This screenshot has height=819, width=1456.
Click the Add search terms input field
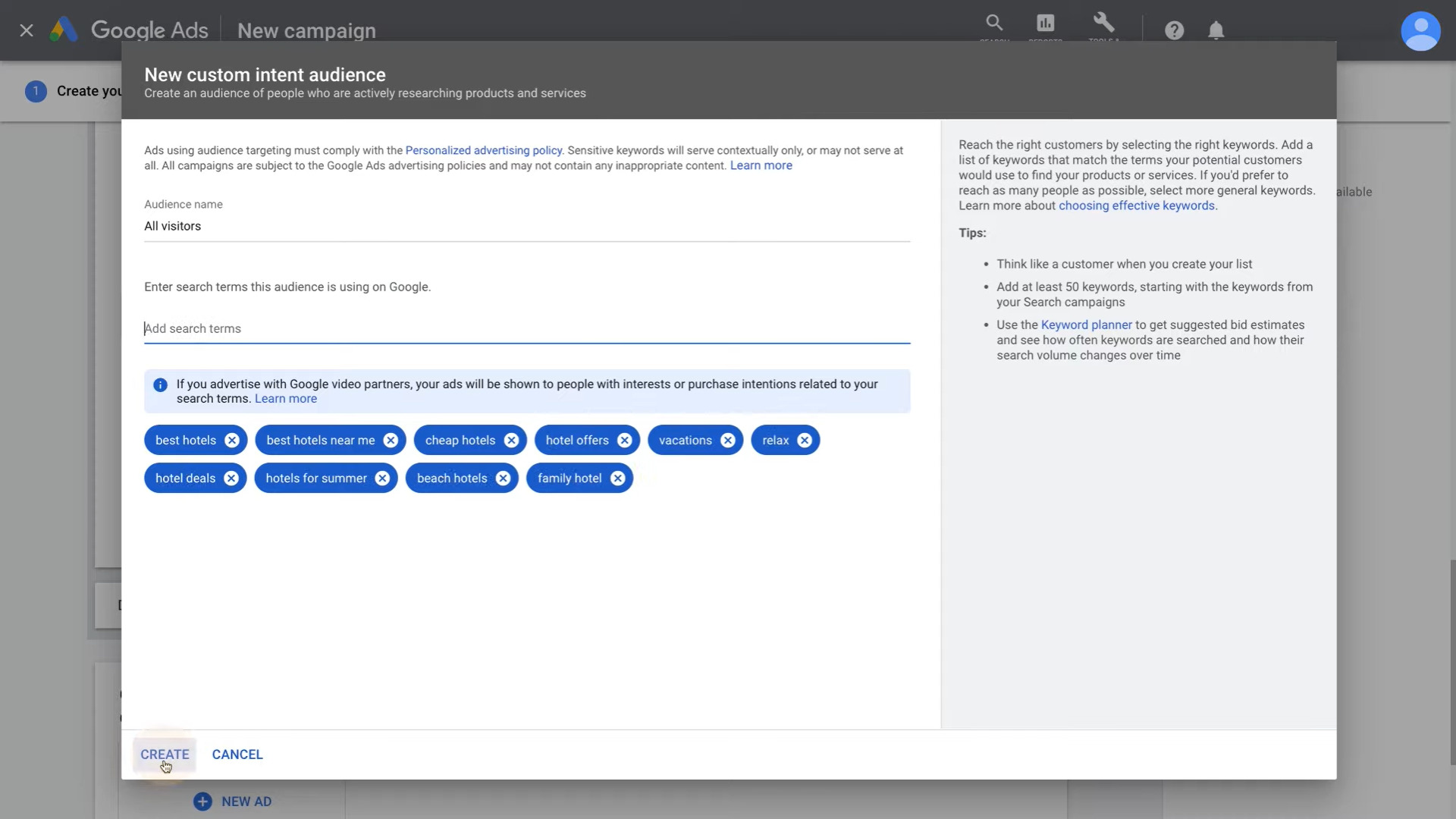[527, 328]
